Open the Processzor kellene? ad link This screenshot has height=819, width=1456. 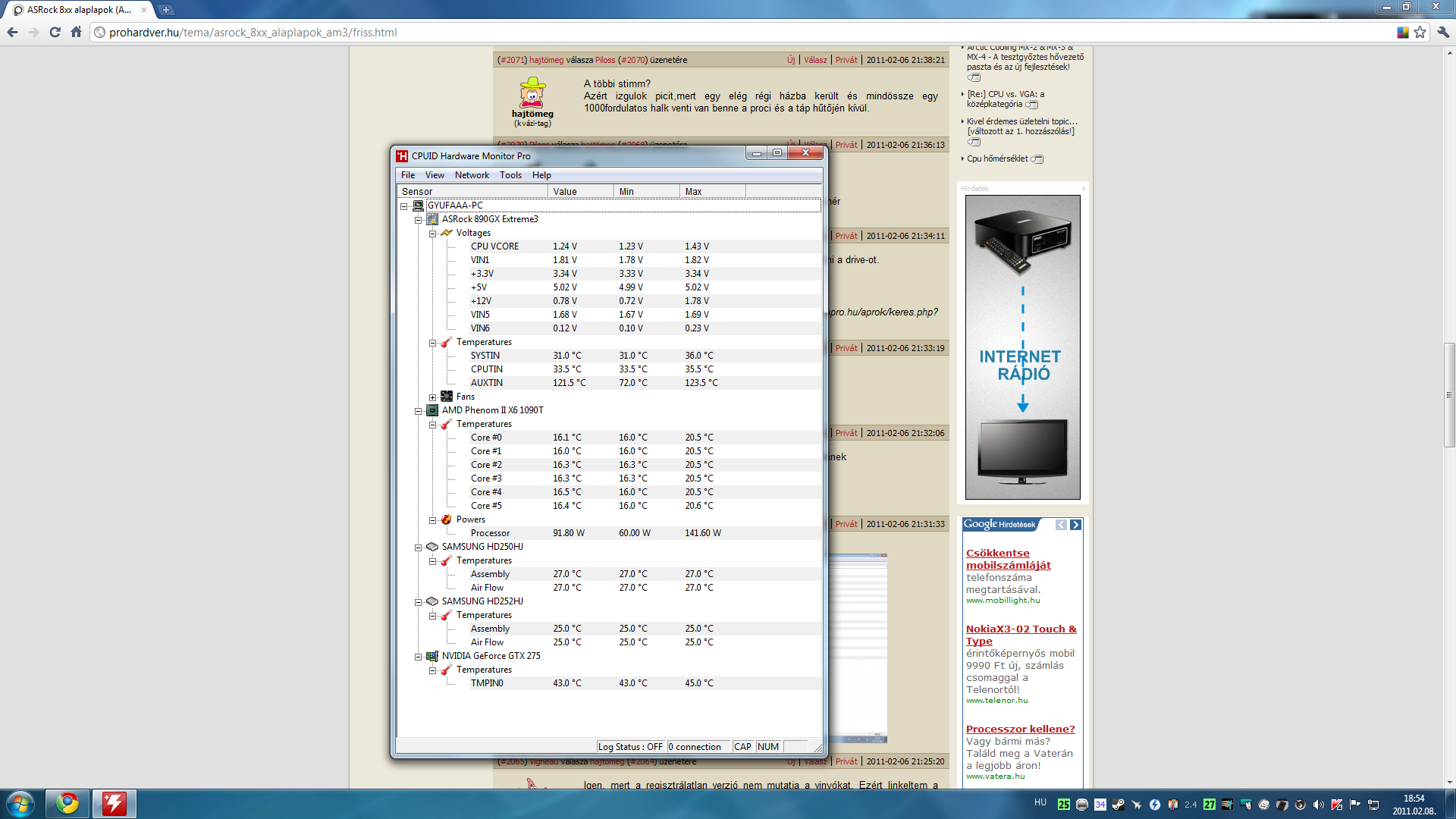1020,729
